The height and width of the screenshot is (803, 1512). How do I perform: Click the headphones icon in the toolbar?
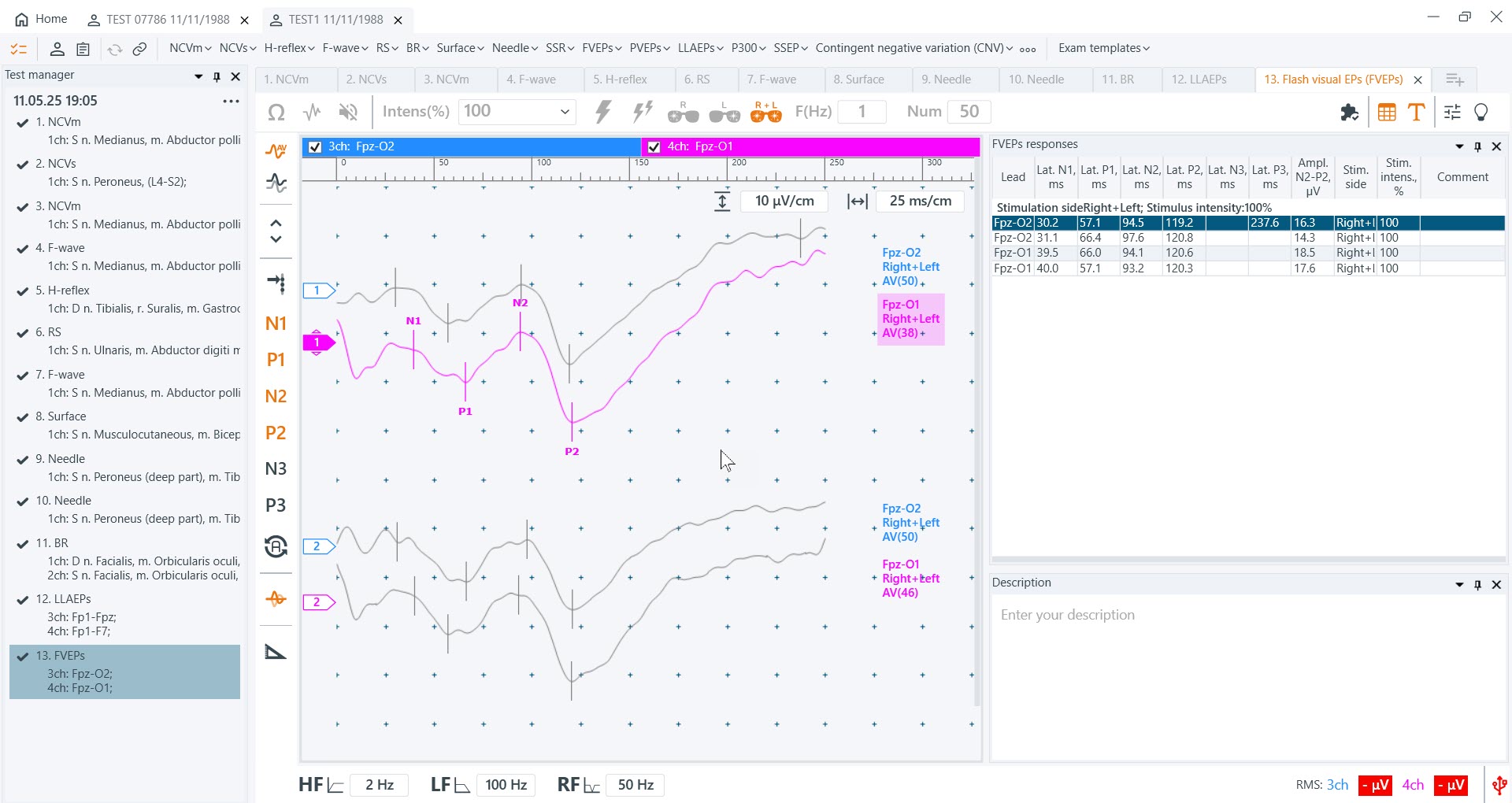pos(276,113)
